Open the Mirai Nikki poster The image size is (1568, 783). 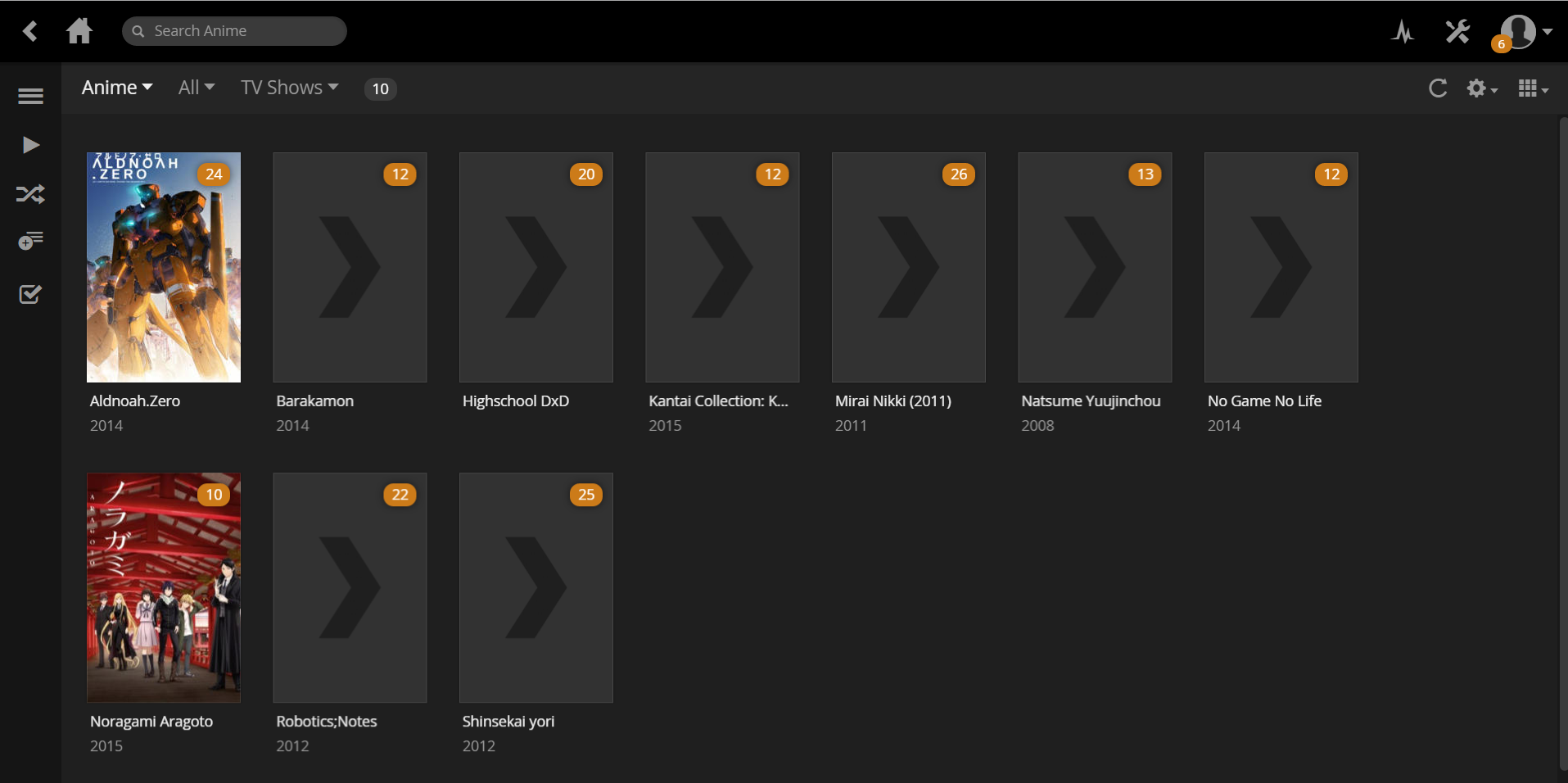909,267
